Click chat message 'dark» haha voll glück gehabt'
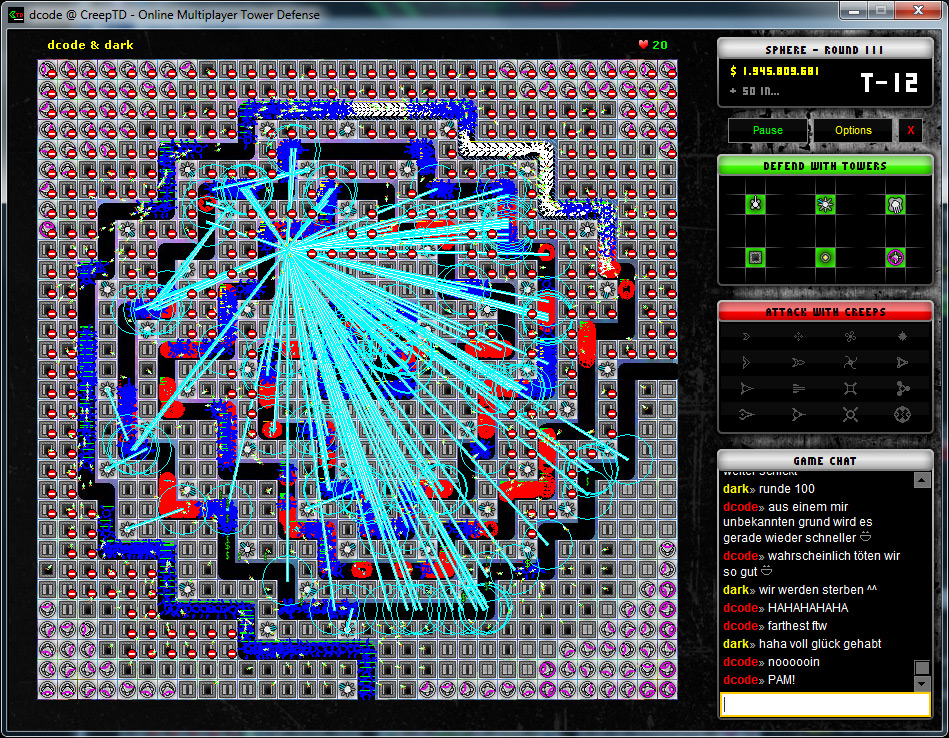949x738 pixels. [802, 644]
